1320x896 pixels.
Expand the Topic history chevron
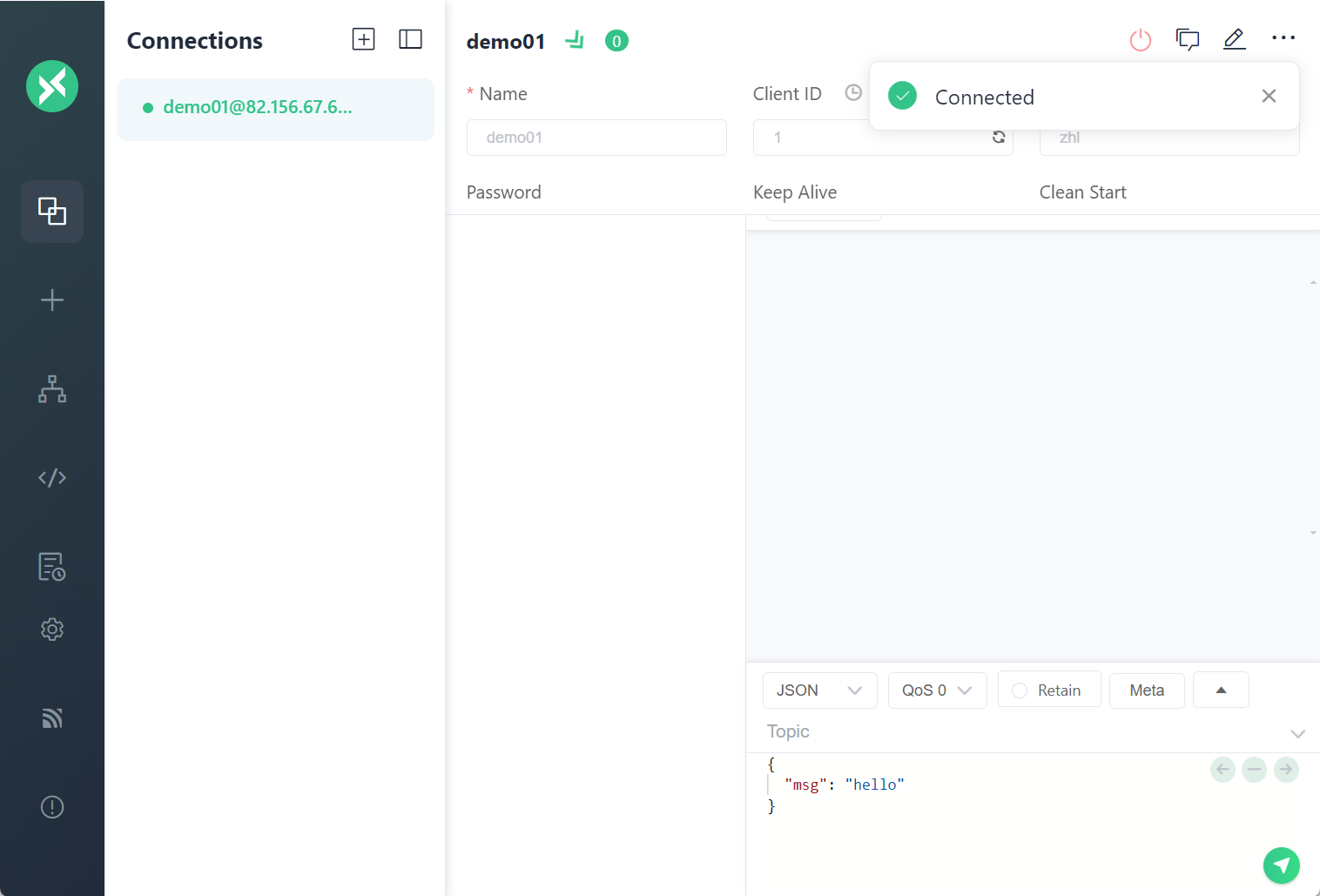point(1297,733)
